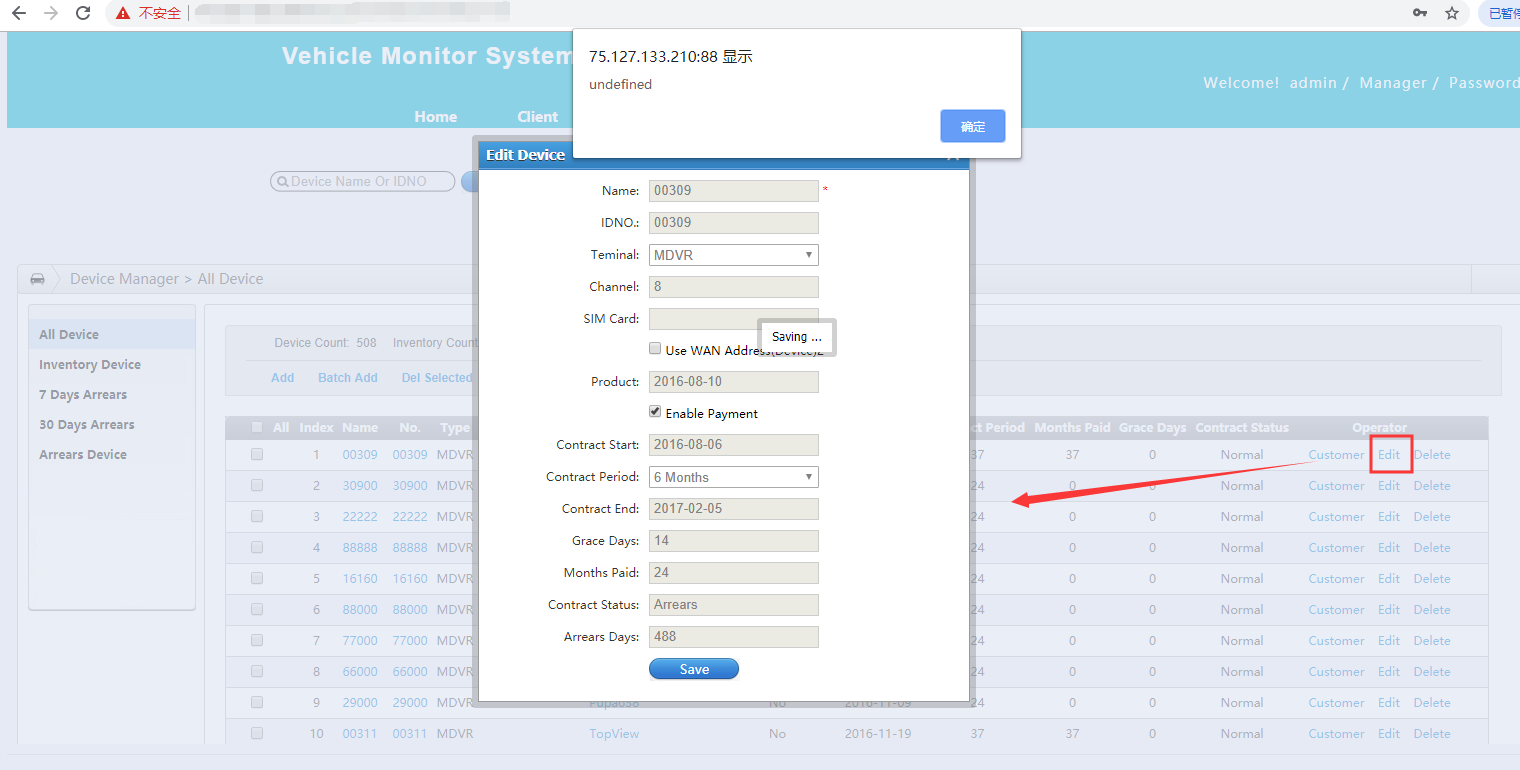This screenshot has width=1520, height=770.
Task: Tick the checkbox for row 5 device 16160
Action: [257, 578]
